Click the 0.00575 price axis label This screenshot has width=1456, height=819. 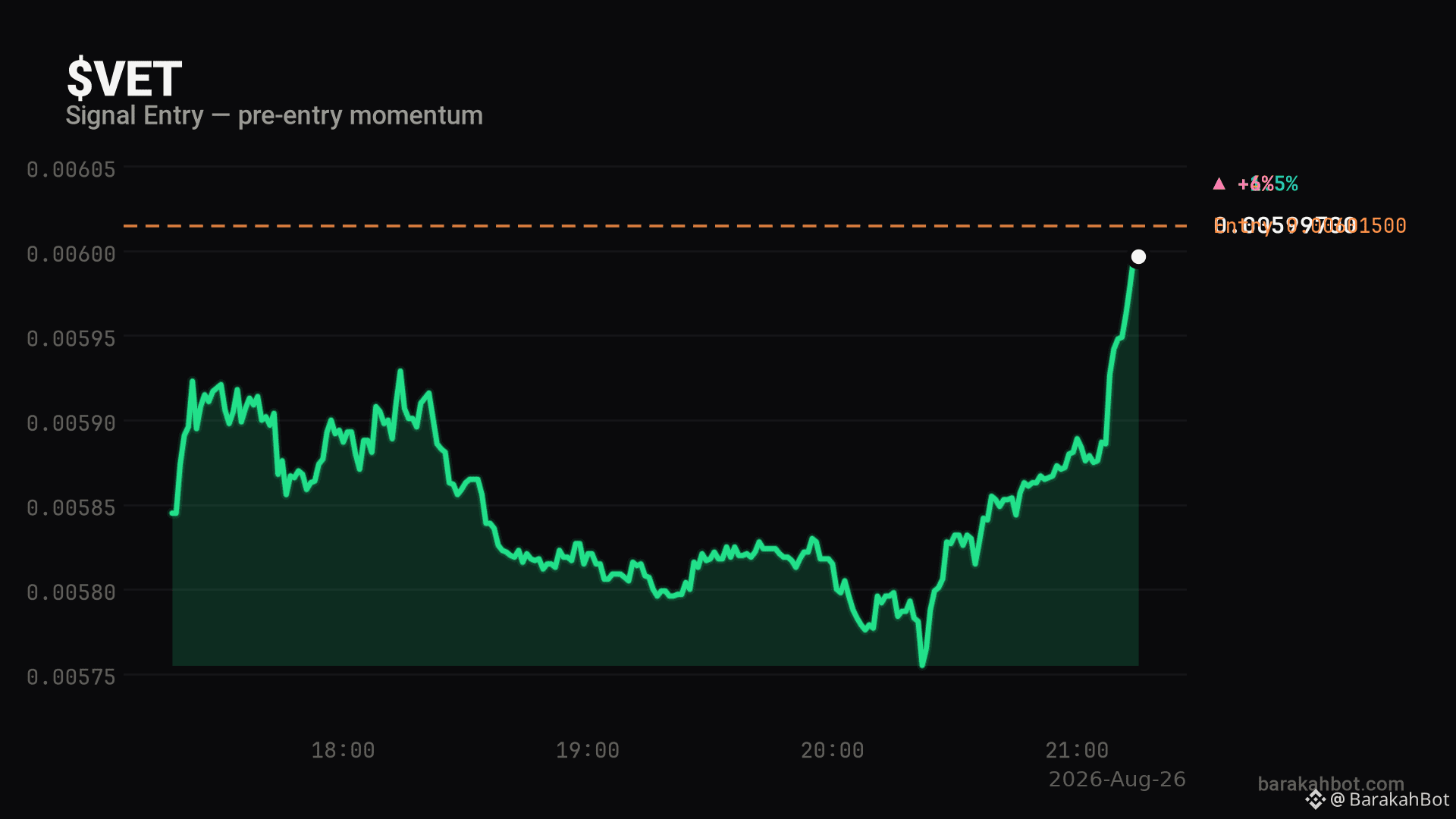click(71, 676)
